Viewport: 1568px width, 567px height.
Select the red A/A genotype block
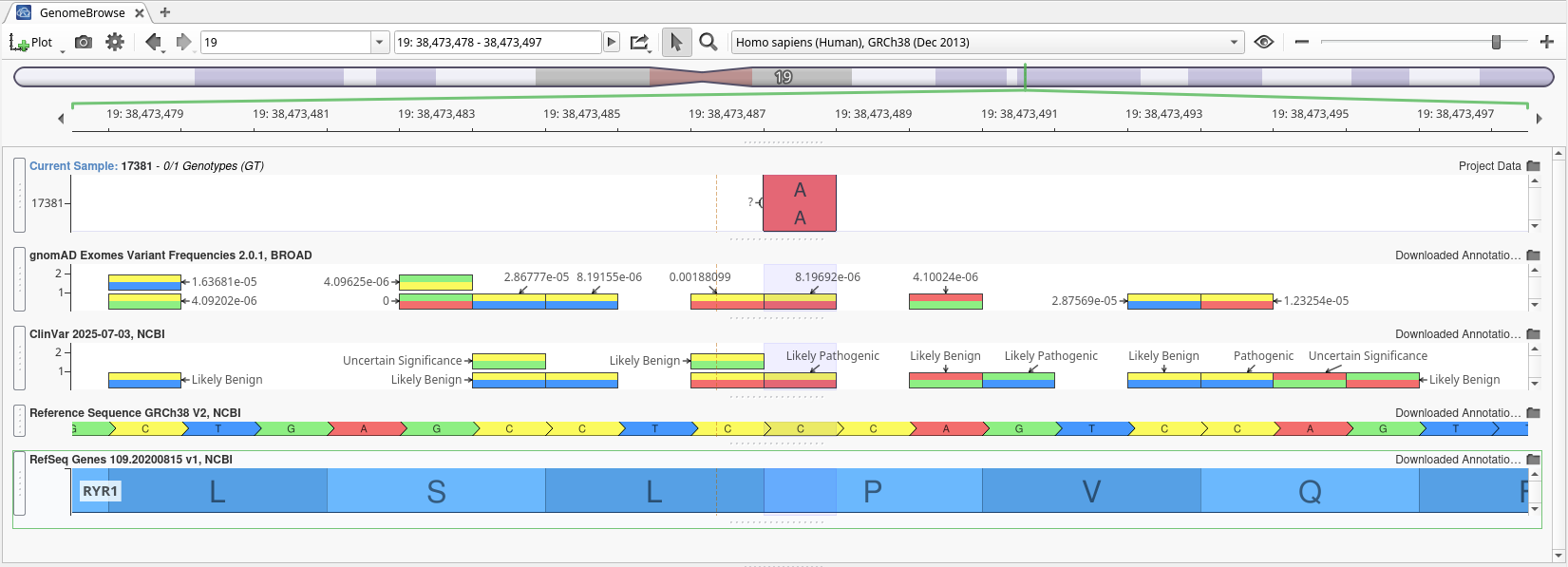800,203
